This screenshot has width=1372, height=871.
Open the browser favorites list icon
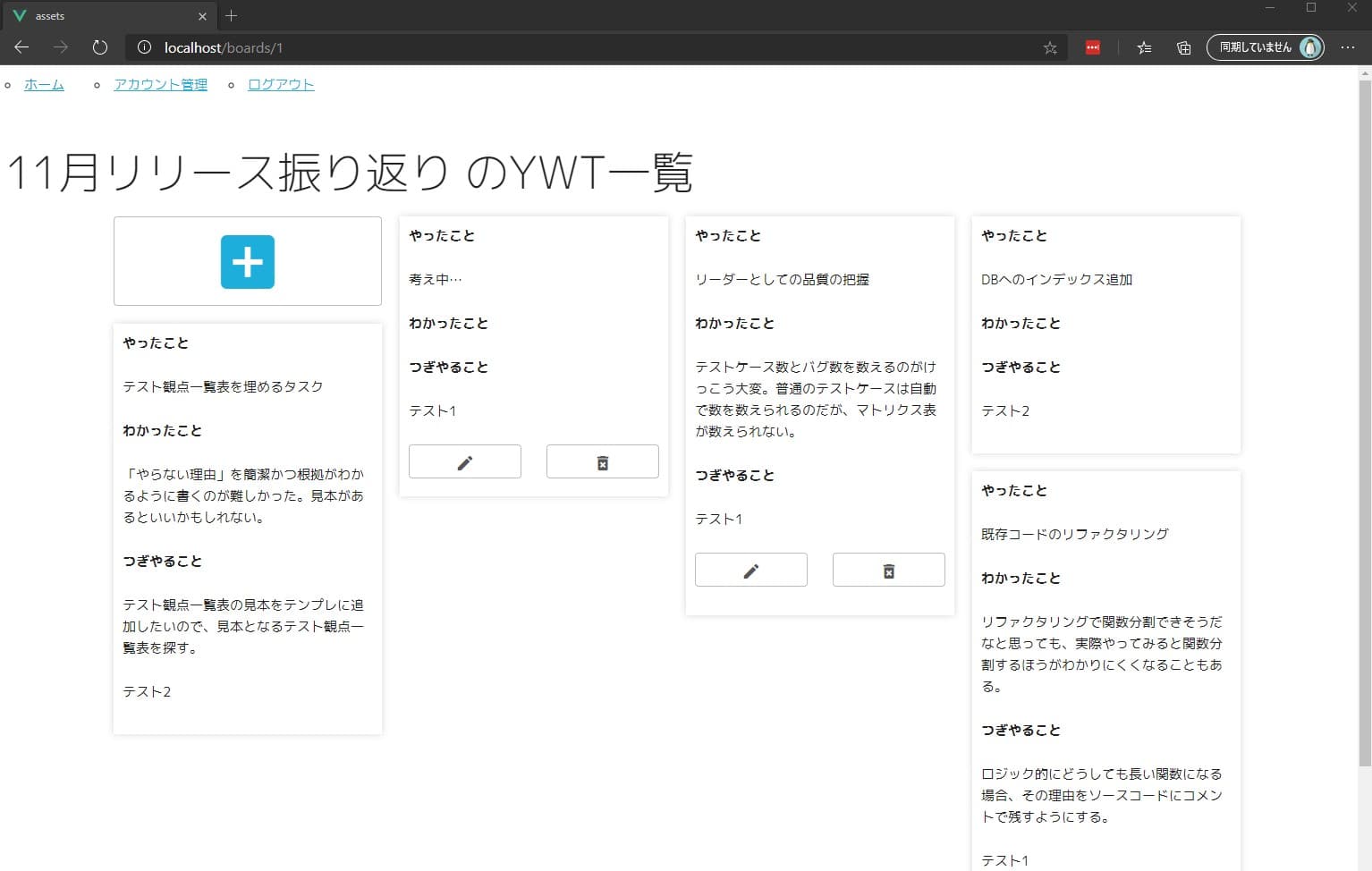[1144, 47]
